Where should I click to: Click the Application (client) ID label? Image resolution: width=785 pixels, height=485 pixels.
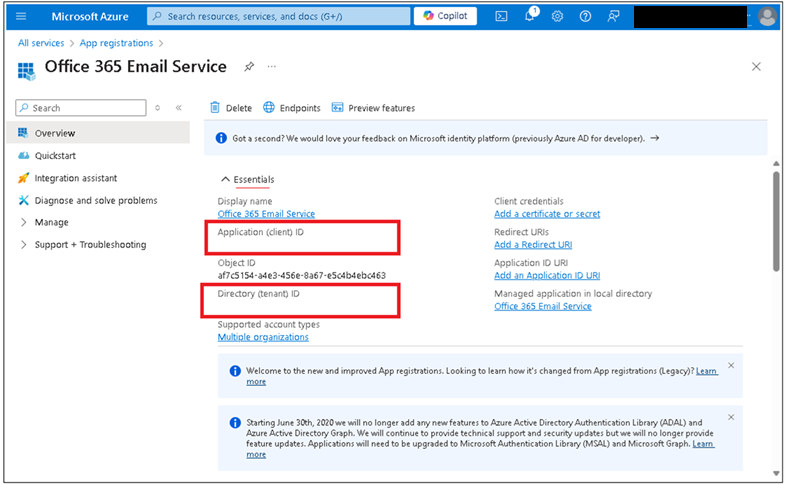260,232
